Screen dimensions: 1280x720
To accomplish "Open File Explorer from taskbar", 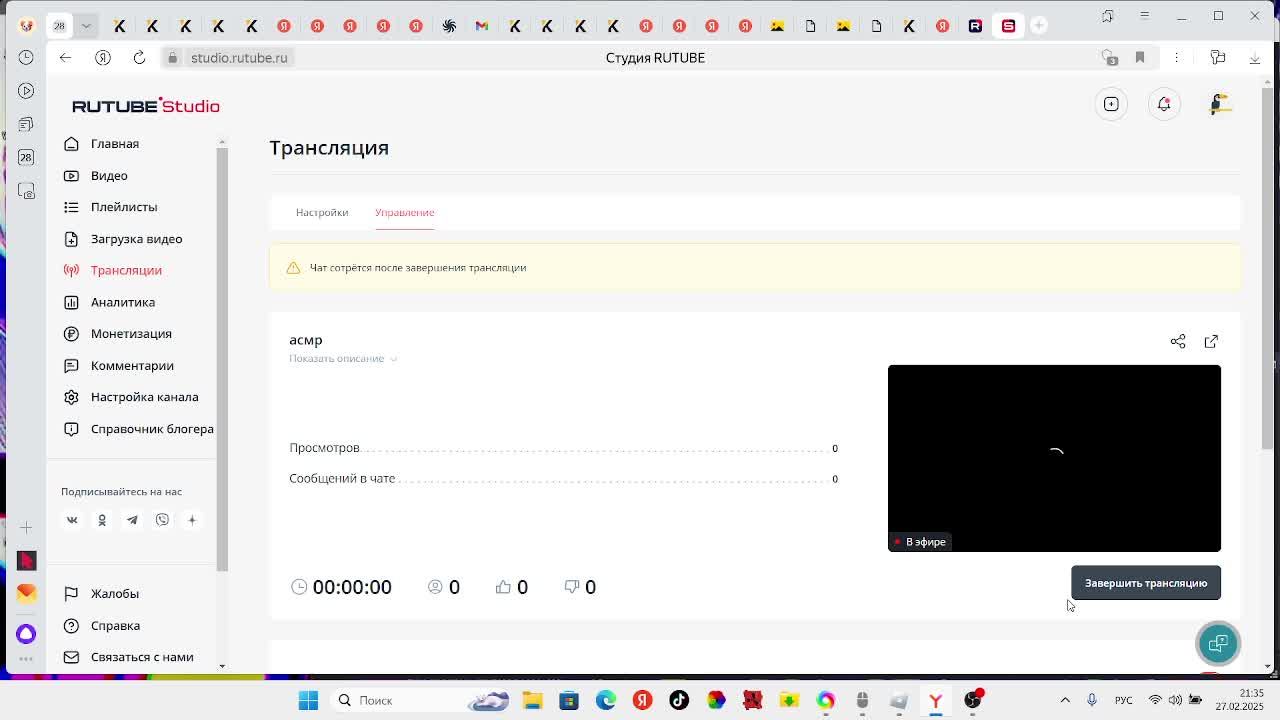I will pyautogui.click(x=532, y=700).
